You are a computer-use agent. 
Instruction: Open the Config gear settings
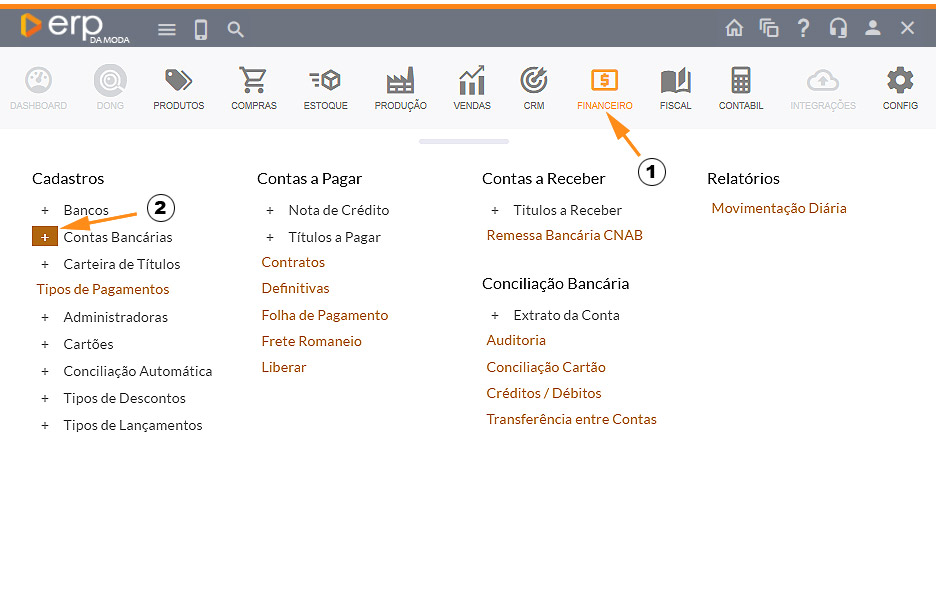pyautogui.click(x=900, y=81)
